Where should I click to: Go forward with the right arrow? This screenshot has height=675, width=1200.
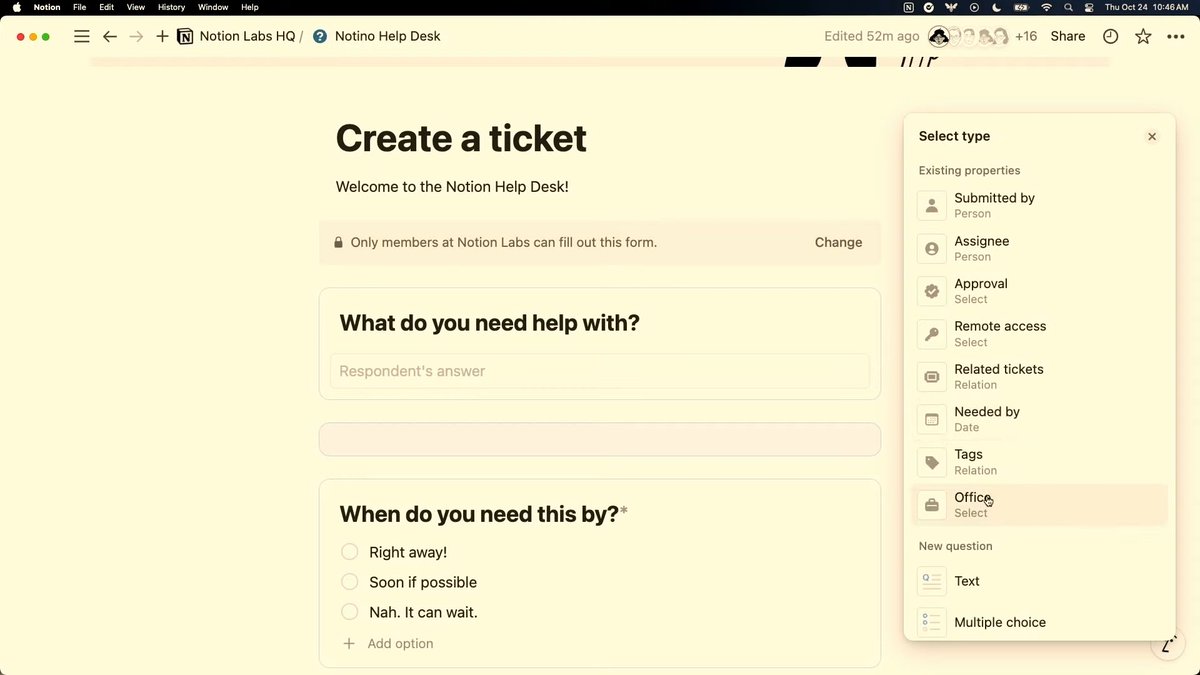(137, 36)
